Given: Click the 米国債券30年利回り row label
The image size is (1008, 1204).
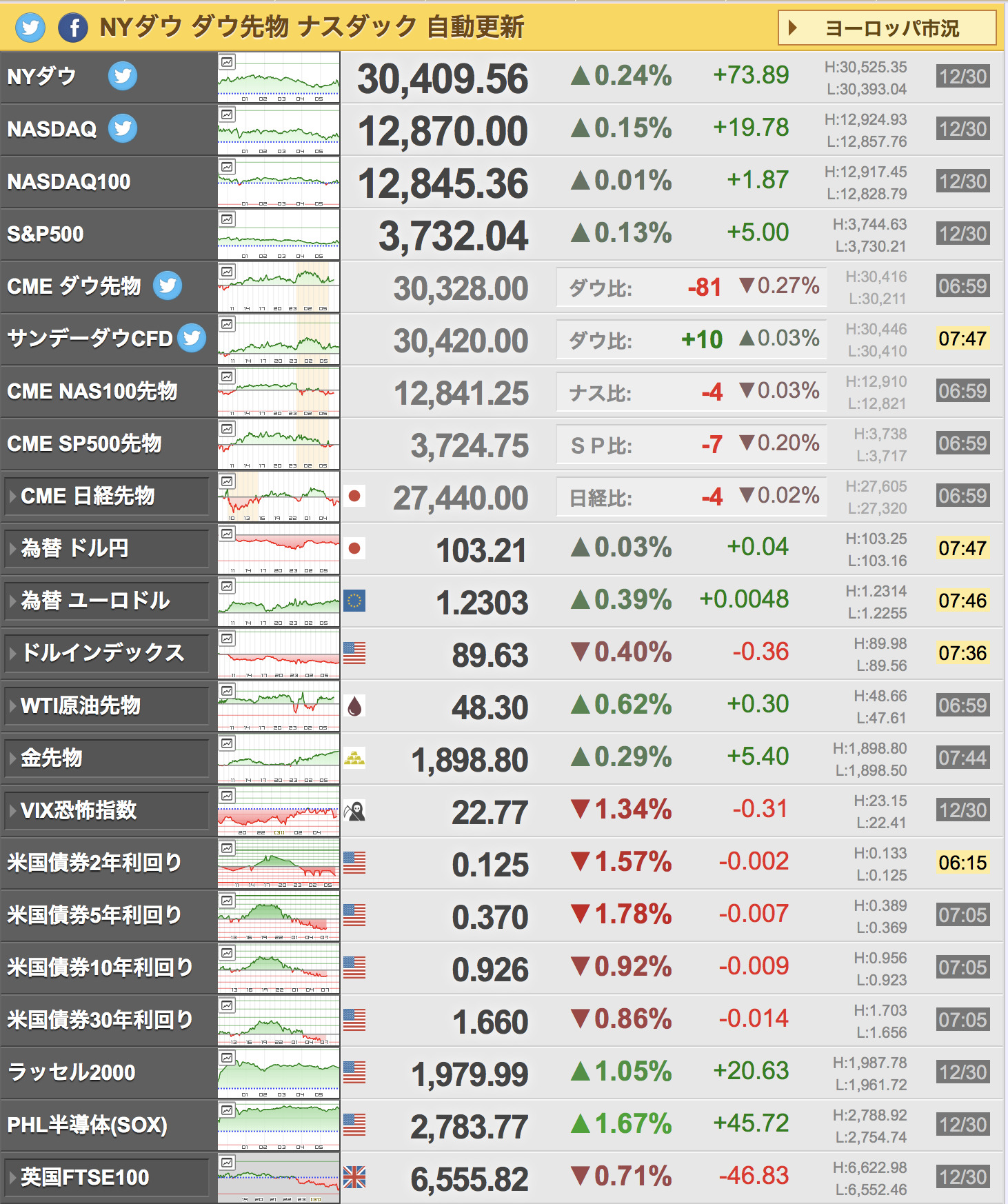Looking at the screenshot, I should click(100, 1020).
